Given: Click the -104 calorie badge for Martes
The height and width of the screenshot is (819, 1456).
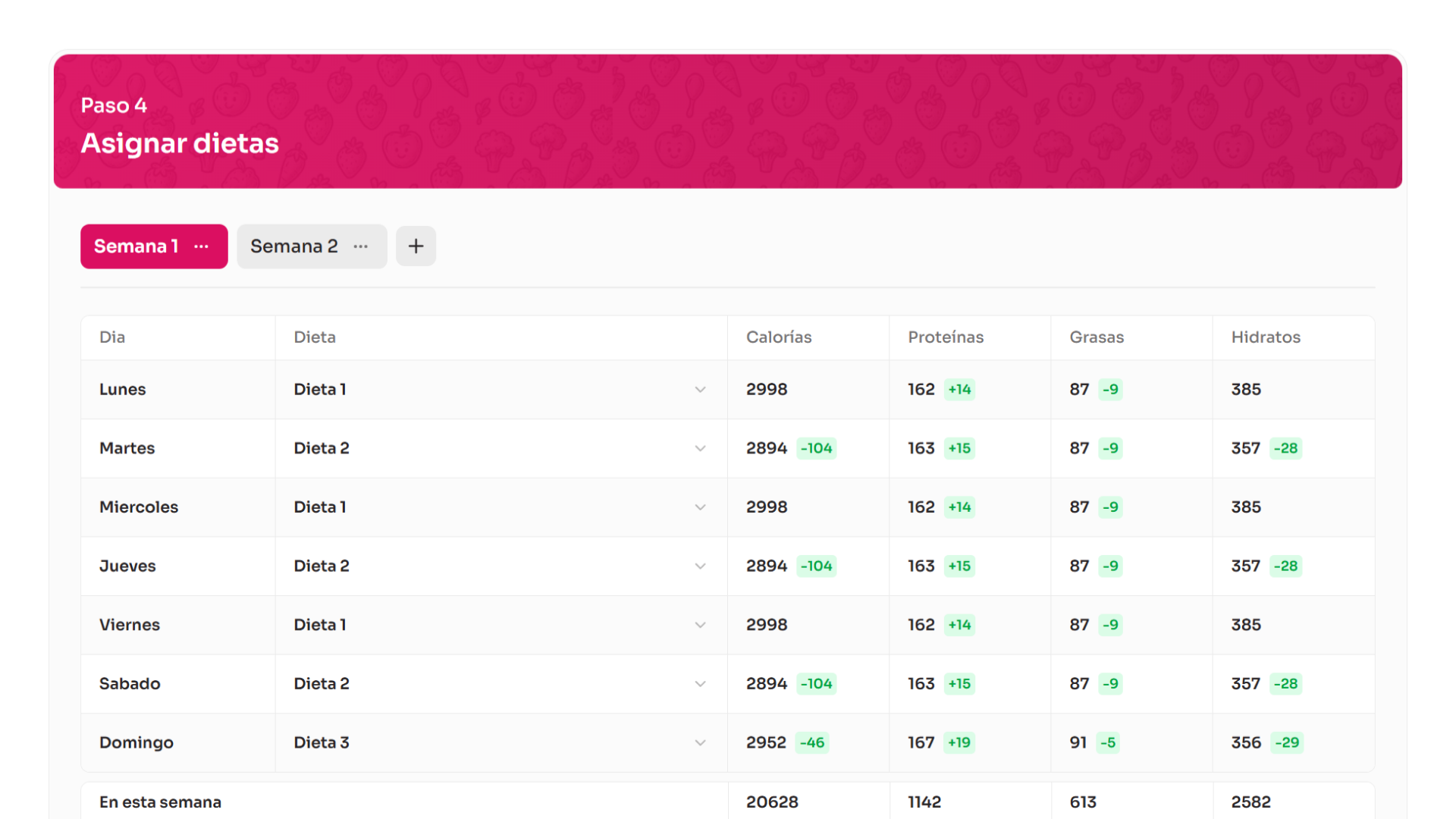Looking at the screenshot, I should (817, 448).
